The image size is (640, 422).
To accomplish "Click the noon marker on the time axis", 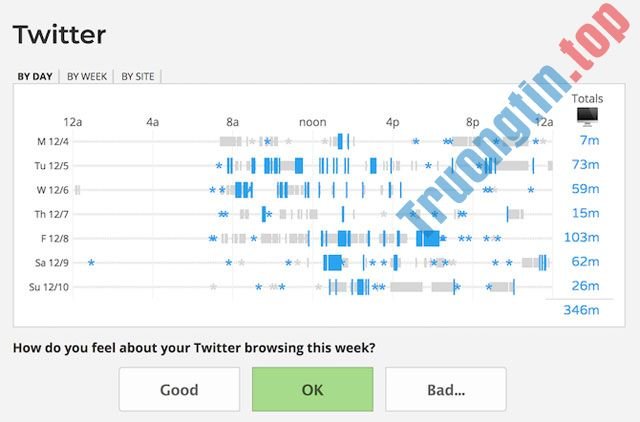I will point(312,122).
